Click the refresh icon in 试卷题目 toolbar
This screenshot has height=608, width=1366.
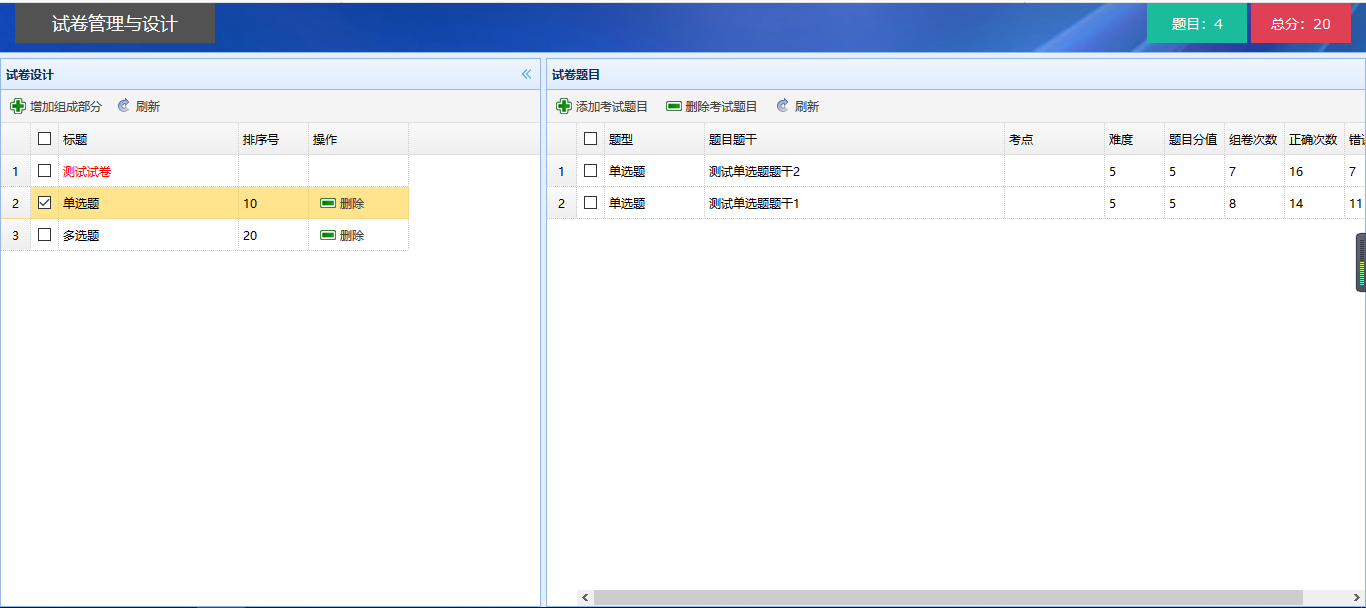coord(783,106)
